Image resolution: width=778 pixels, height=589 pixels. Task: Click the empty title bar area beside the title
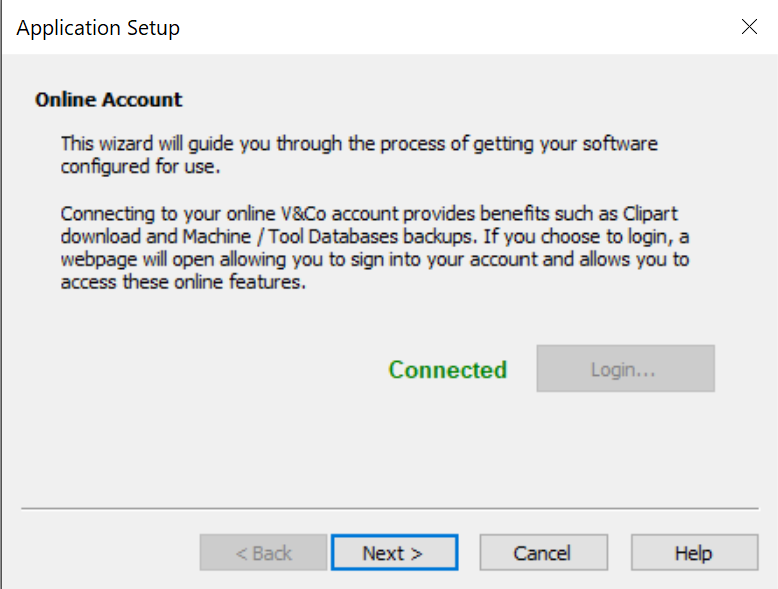[456, 27]
